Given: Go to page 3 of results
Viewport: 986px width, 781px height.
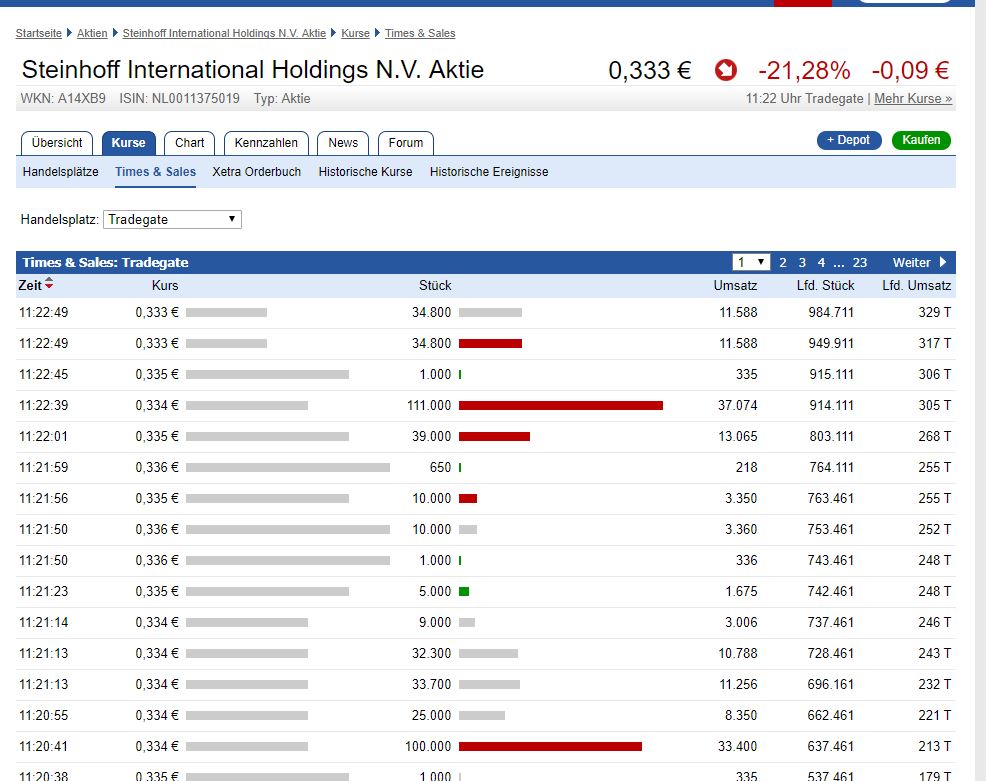Looking at the screenshot, I should [x=802, y=263].
